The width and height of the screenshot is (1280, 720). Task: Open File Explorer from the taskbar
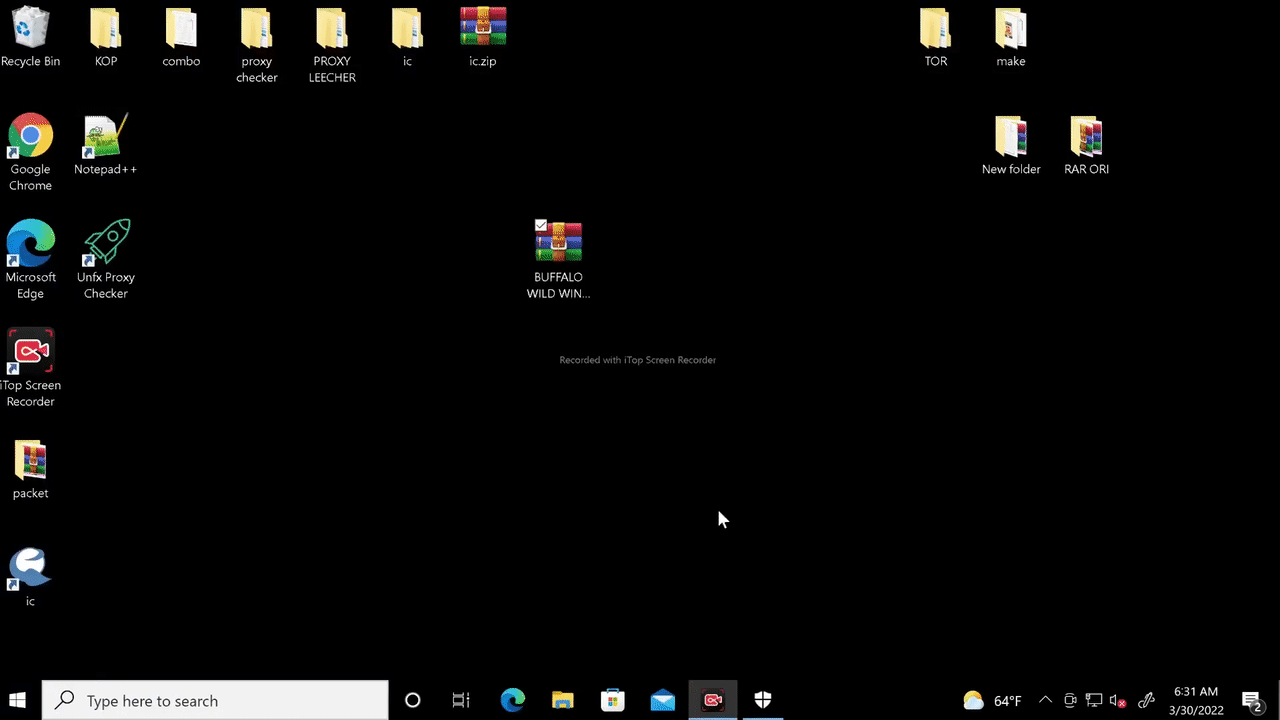[563, 700]
